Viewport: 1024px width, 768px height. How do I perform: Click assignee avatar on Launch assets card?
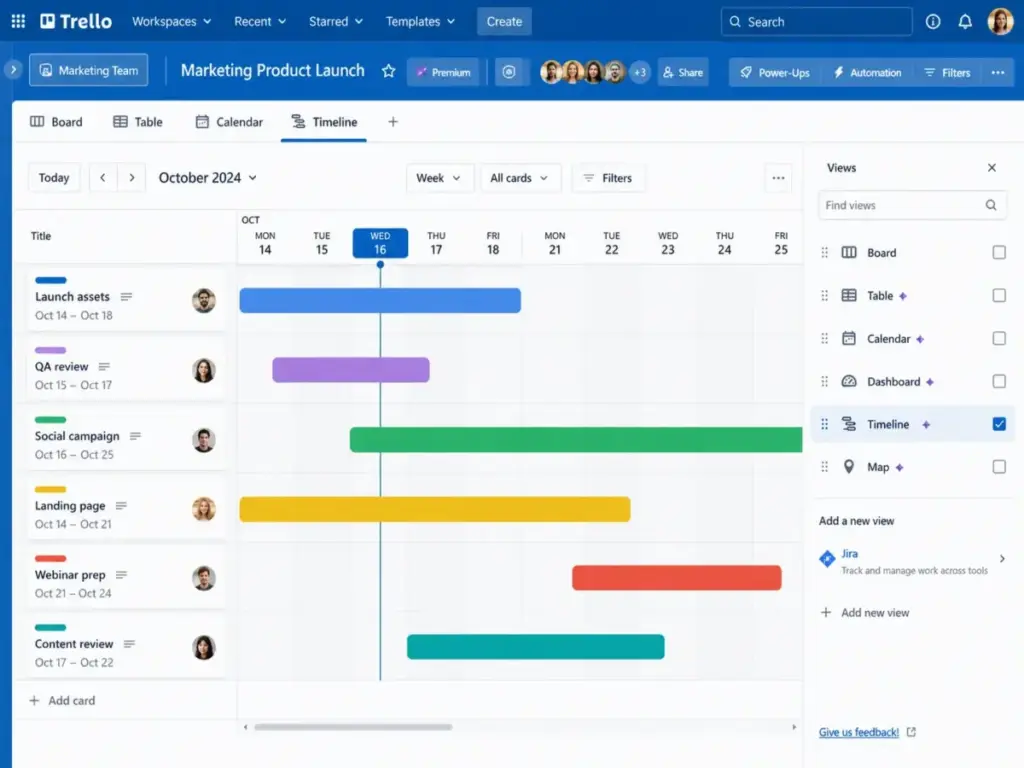click(x=204, y=300)
